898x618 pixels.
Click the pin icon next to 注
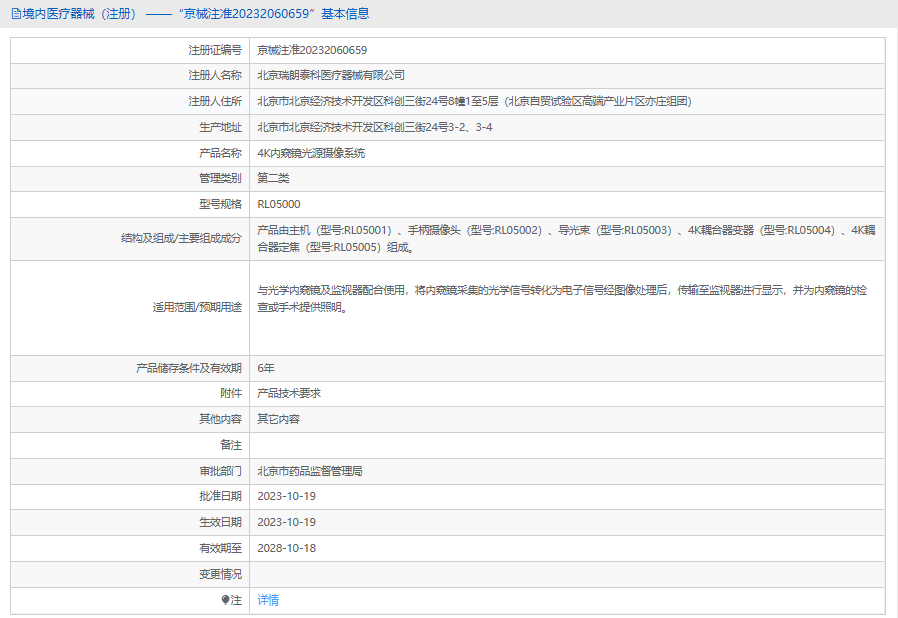coord(225,600)
